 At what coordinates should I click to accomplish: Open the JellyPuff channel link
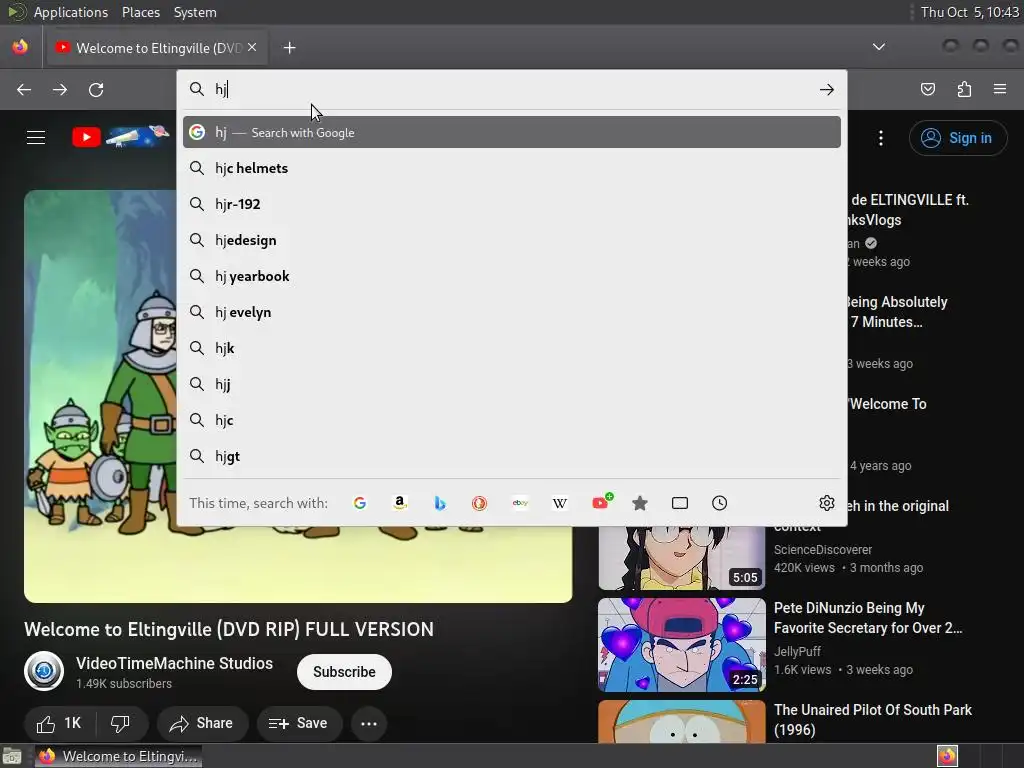pyautogui.click(x=797, y=651)
